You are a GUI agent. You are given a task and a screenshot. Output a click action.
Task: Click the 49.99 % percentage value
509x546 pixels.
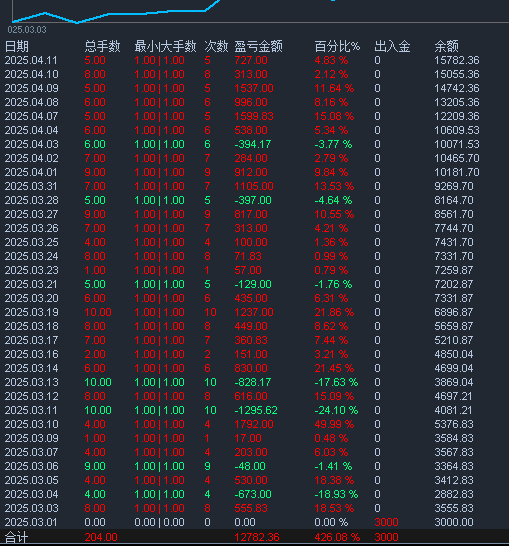click(x=334, y=424)
